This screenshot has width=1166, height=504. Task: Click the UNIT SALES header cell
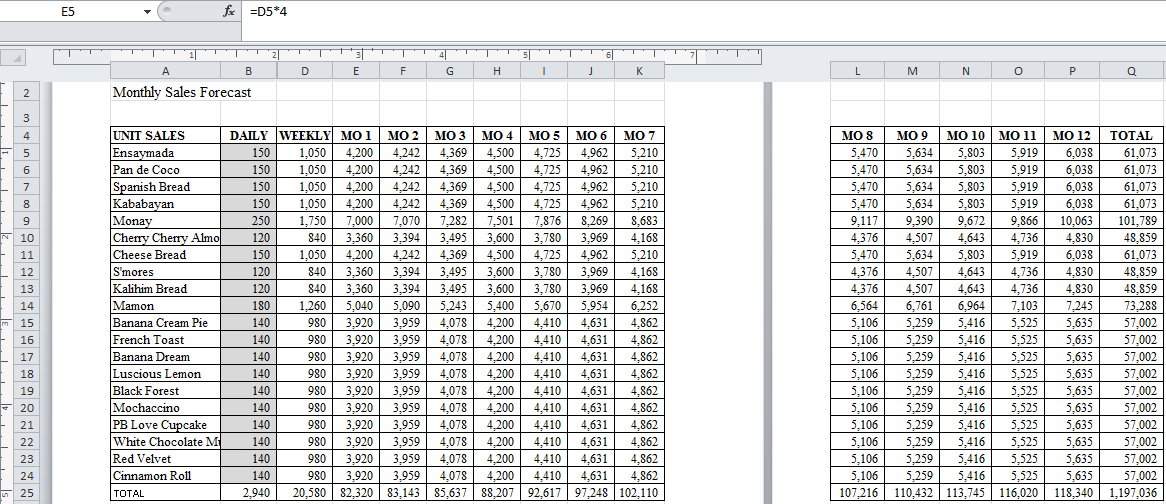165,136
